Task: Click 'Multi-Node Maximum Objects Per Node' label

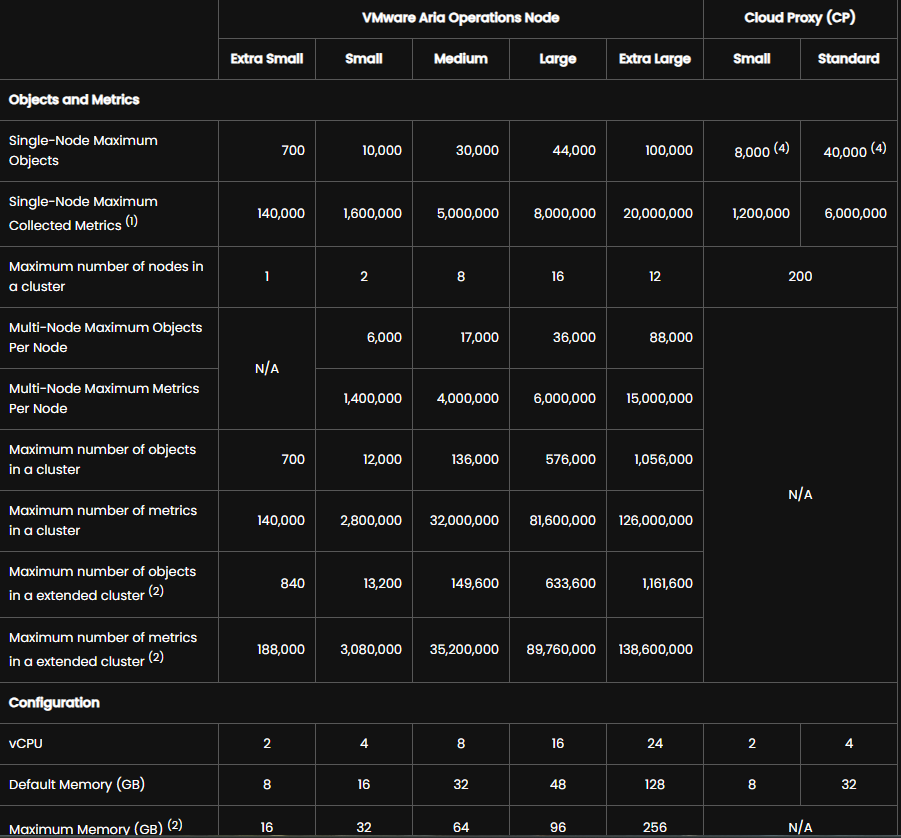Action: point(105,337)
